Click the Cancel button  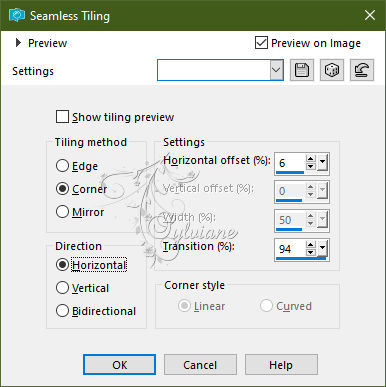tap(200, 365)
